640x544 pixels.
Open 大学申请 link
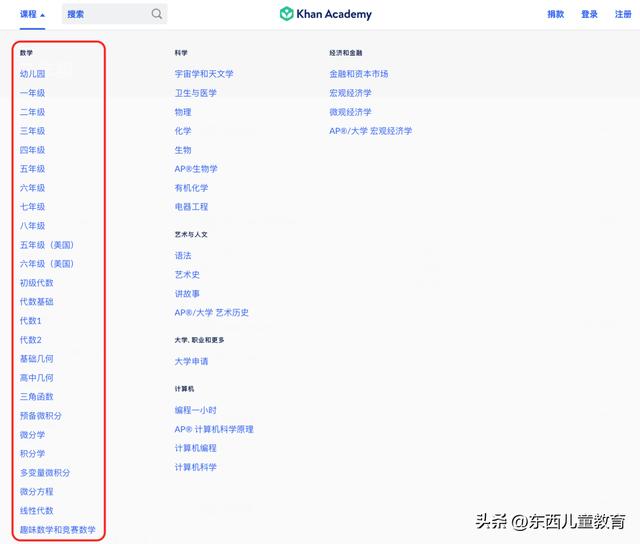tap(191, 361)
